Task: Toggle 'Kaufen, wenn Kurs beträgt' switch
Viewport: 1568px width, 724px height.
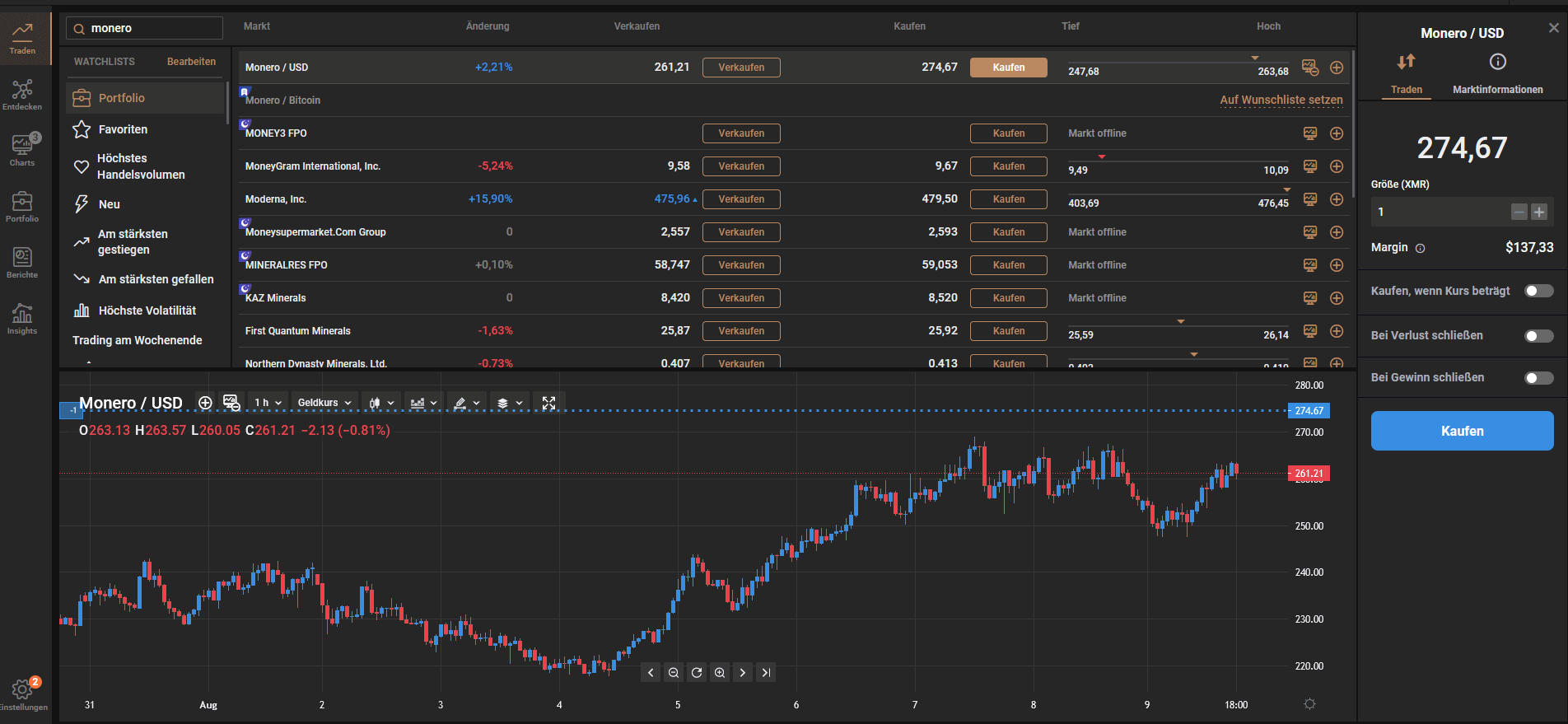Action: click(1539, 291)
